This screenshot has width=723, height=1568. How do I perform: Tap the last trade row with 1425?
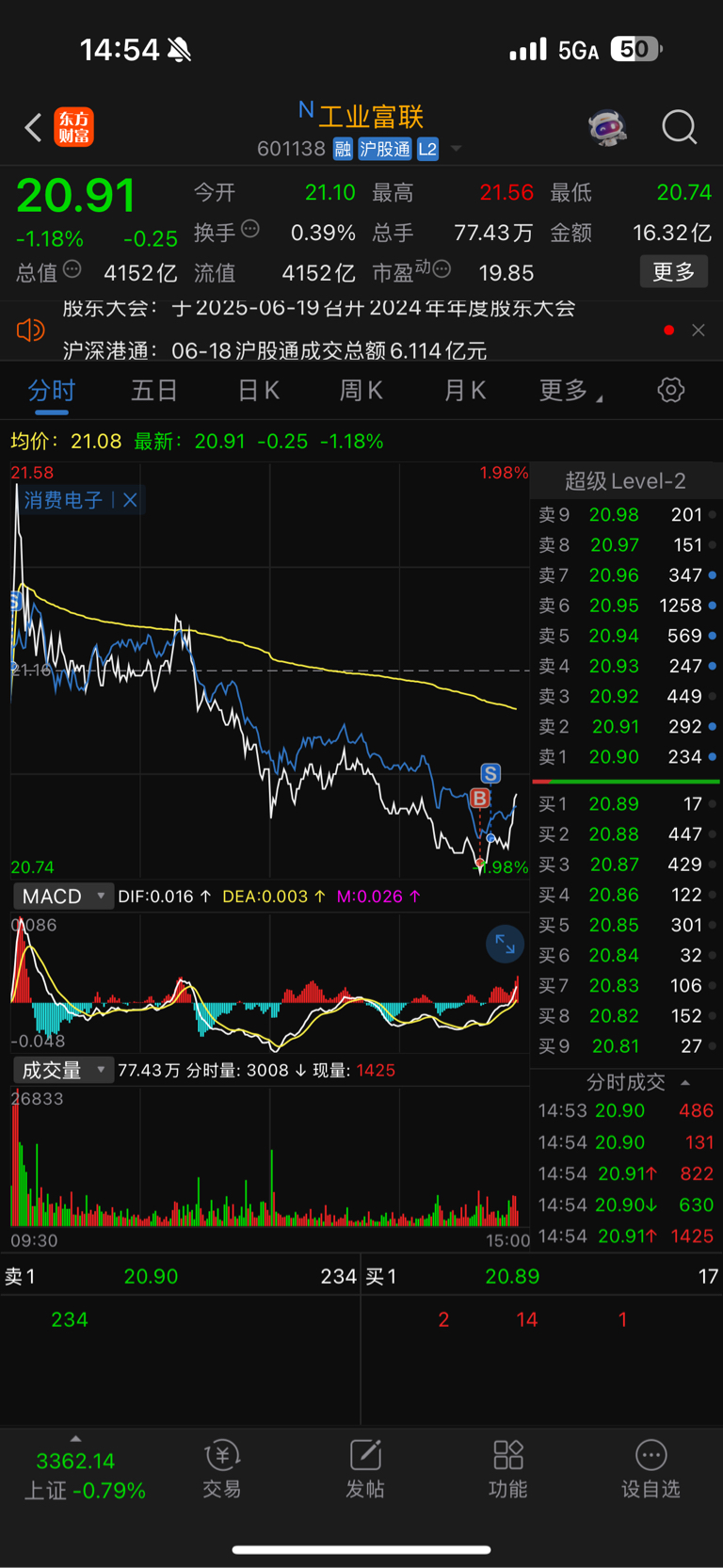(626, 1237)
